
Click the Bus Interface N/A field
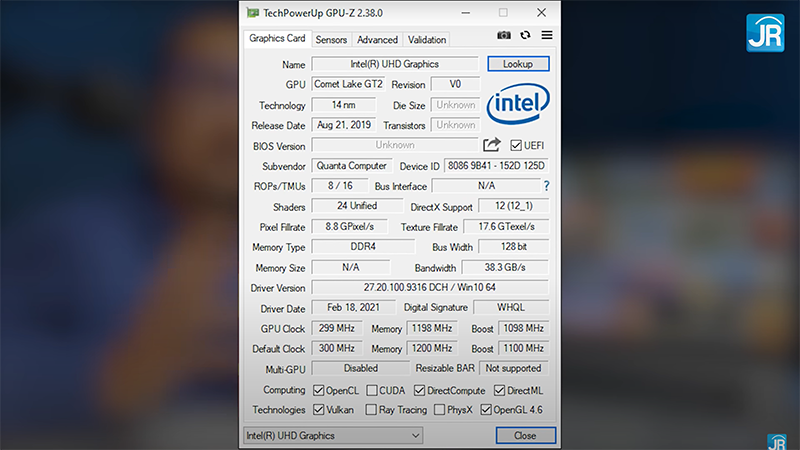click(486, 186)
